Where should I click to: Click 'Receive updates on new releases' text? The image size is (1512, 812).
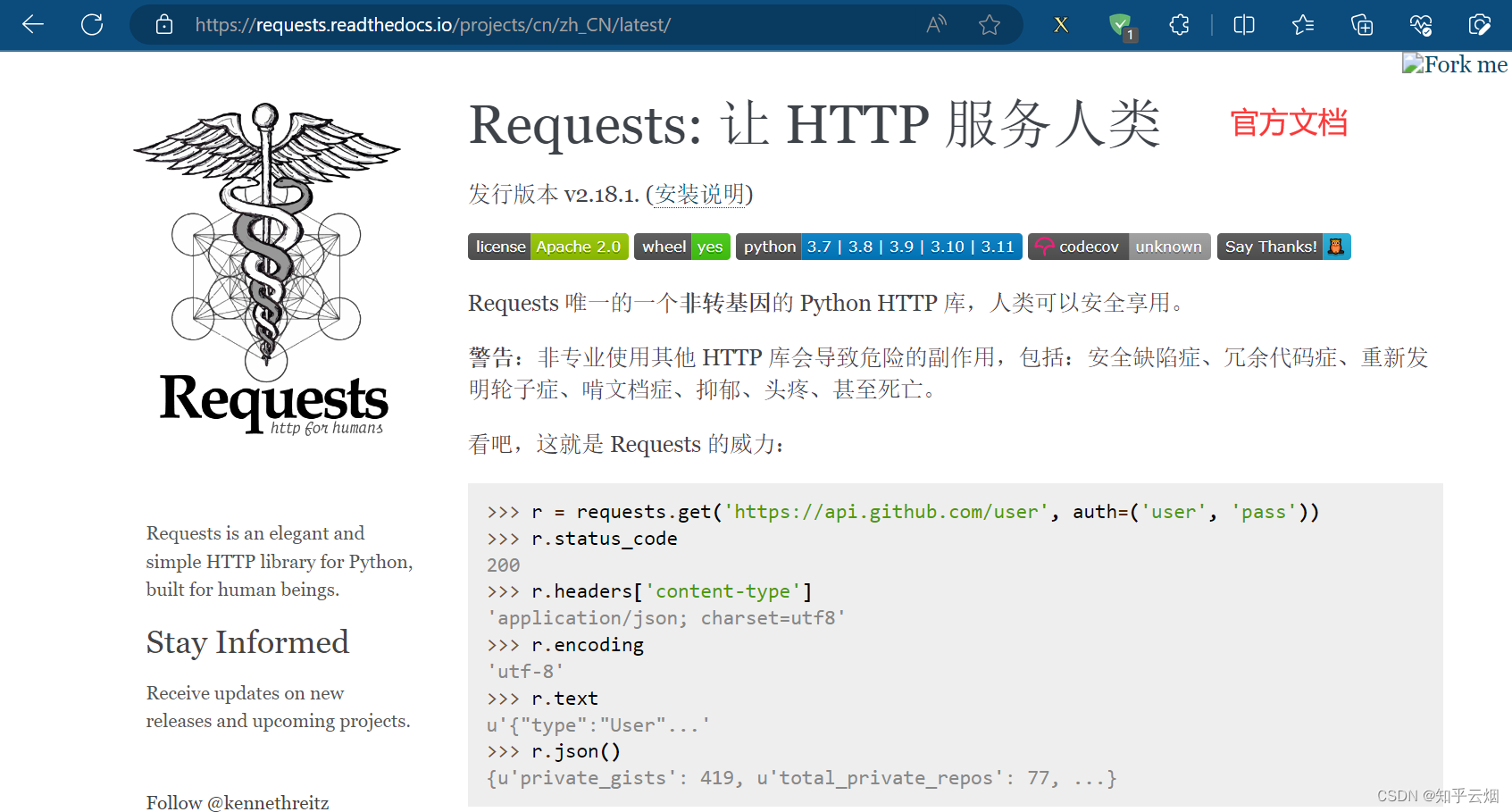[279, 707]
